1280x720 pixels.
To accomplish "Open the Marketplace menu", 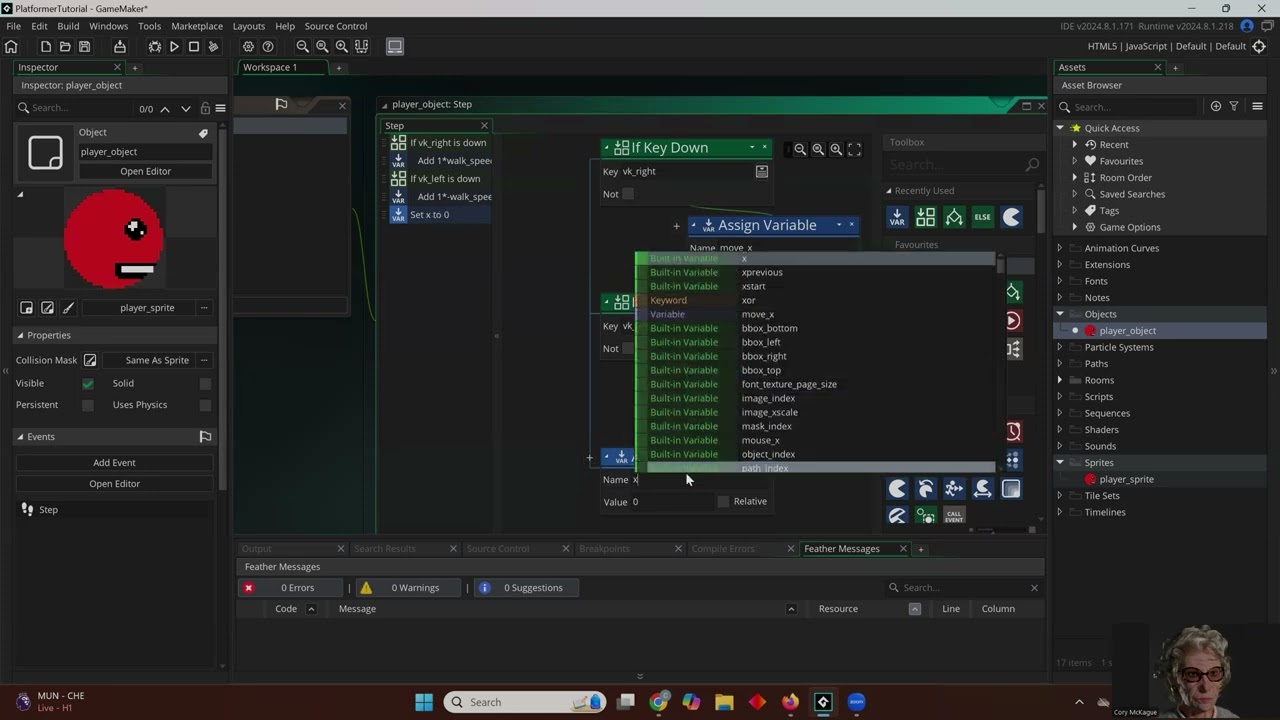I will click(197, 26).
